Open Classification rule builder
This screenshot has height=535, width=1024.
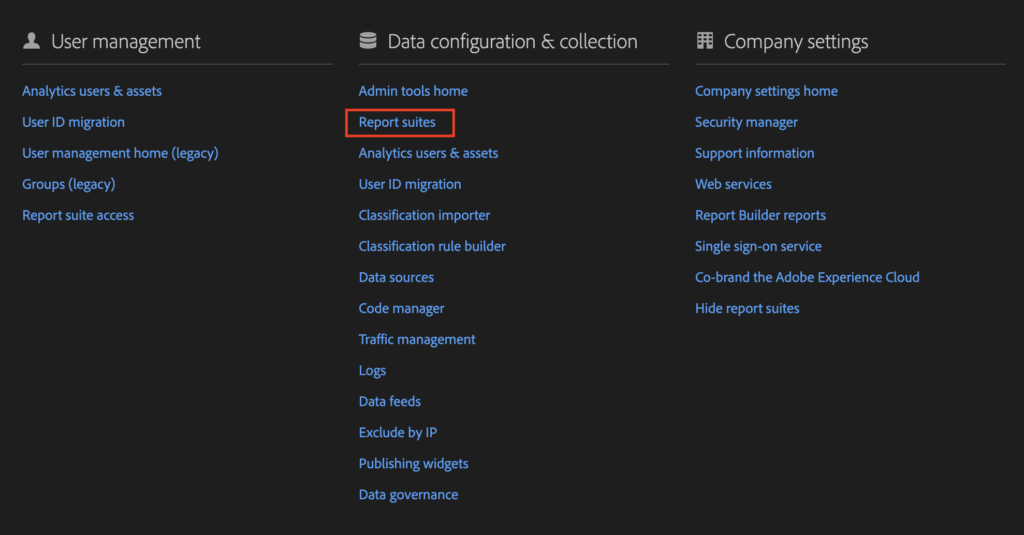432,246
